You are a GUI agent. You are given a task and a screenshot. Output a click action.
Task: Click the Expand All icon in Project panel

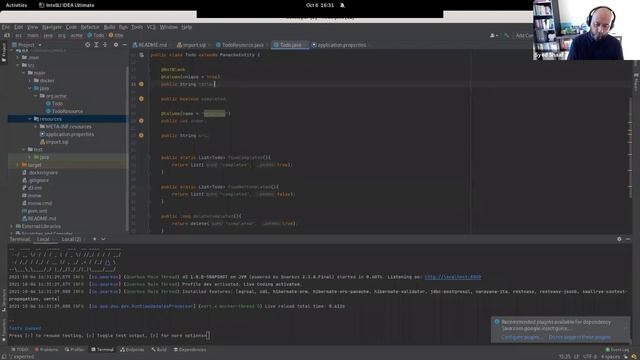click(x=96, y=45)
